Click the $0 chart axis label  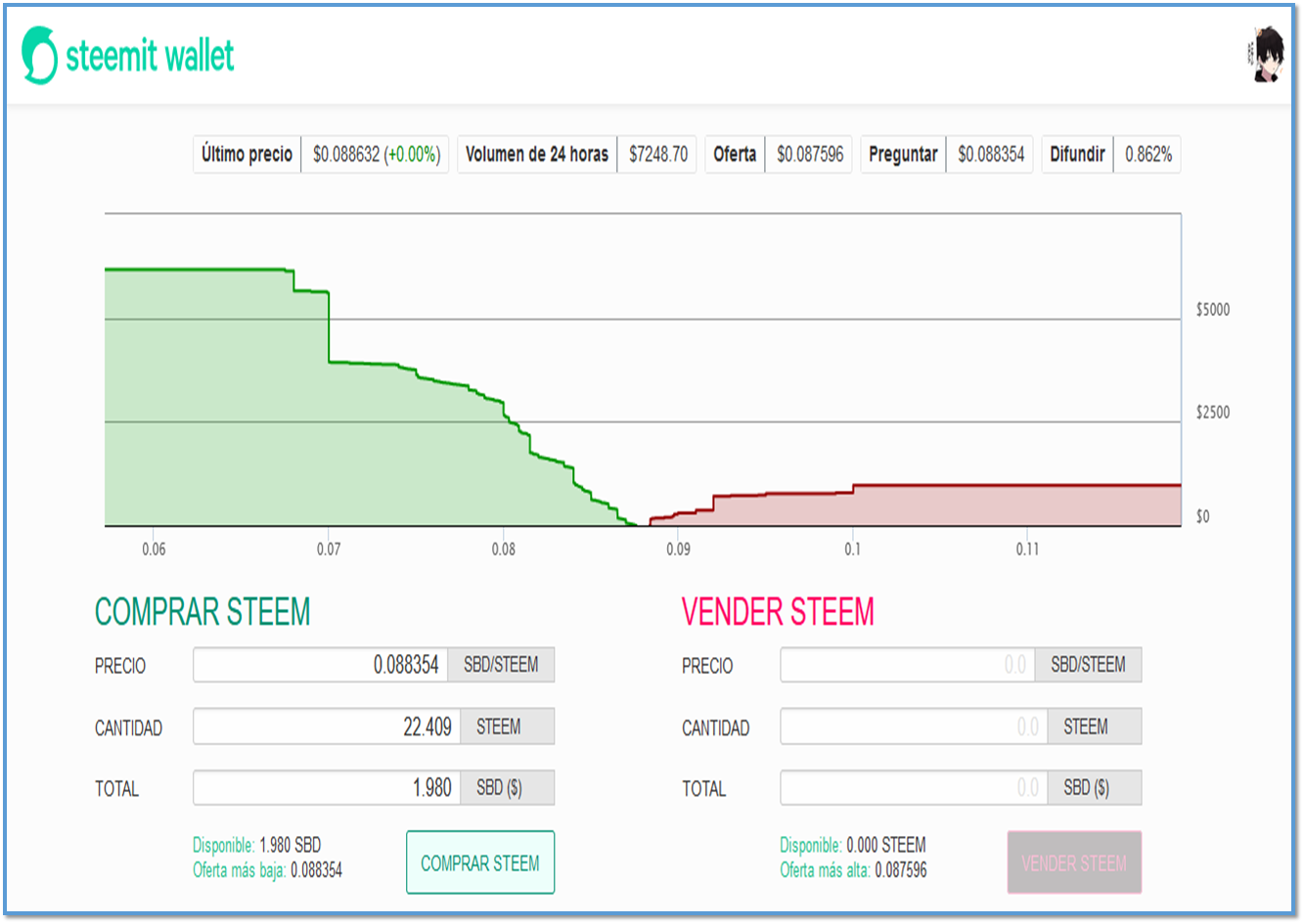click(1203, 516)
